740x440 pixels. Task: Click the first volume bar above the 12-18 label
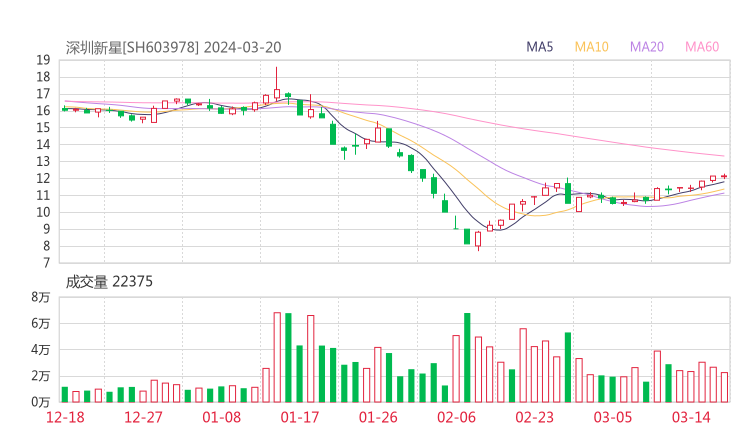[x=65, y=395]
